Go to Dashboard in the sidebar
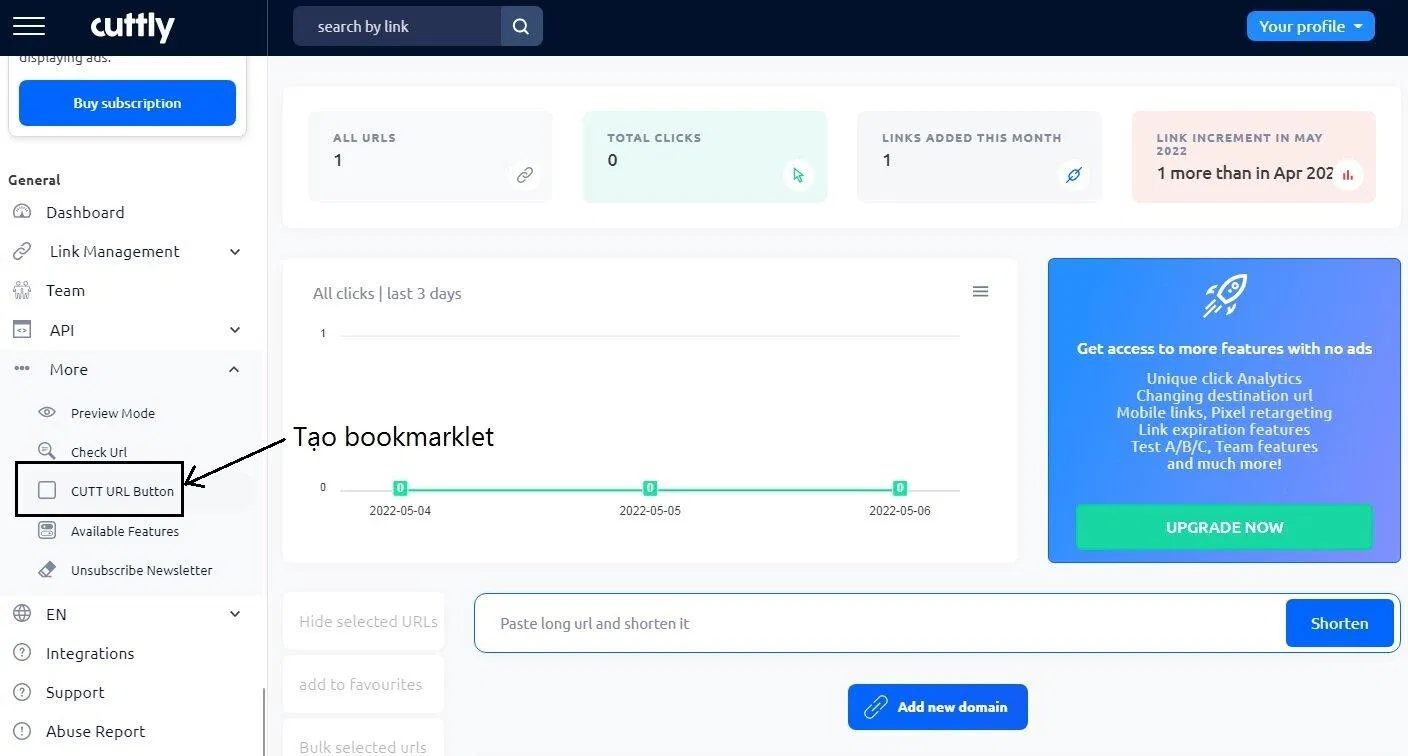This screenshot has height=756, width=1408. click(x=85, y=212)
